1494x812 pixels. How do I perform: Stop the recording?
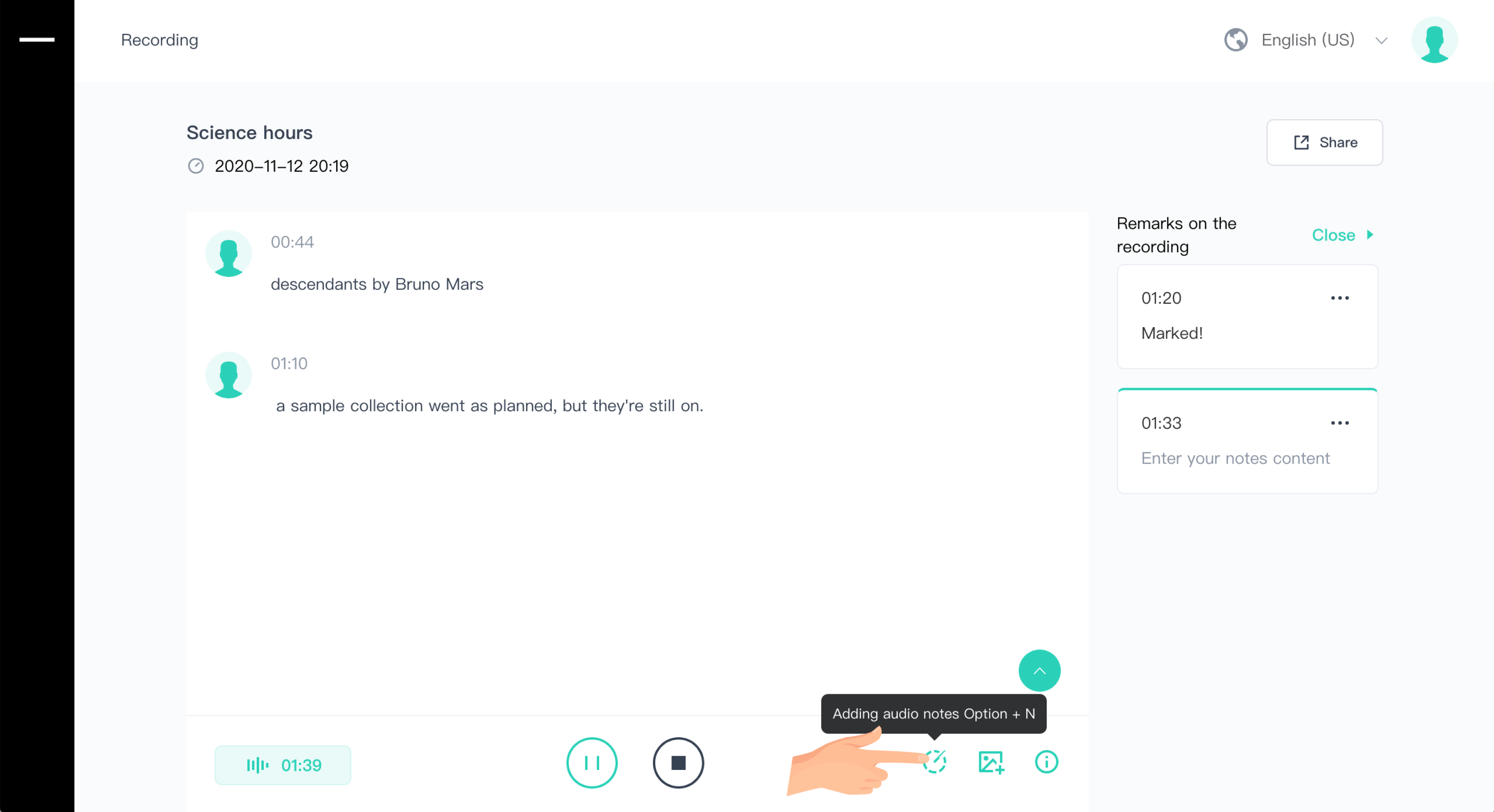(x=678, y=763)
